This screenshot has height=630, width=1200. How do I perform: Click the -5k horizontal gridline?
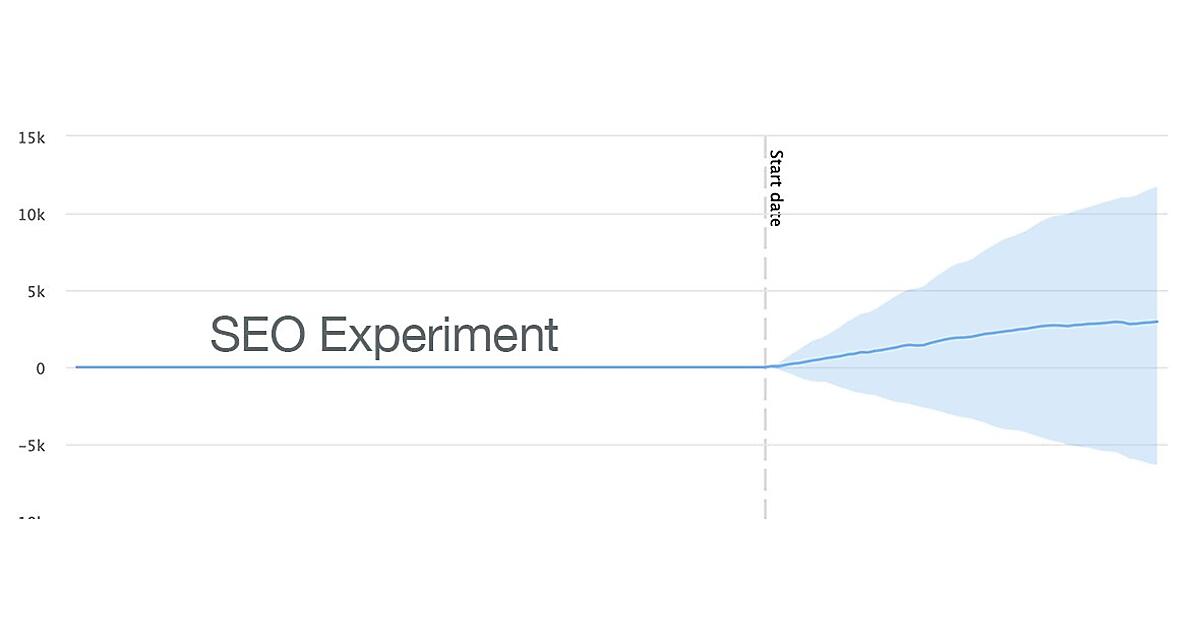click(x=400, y=445)
